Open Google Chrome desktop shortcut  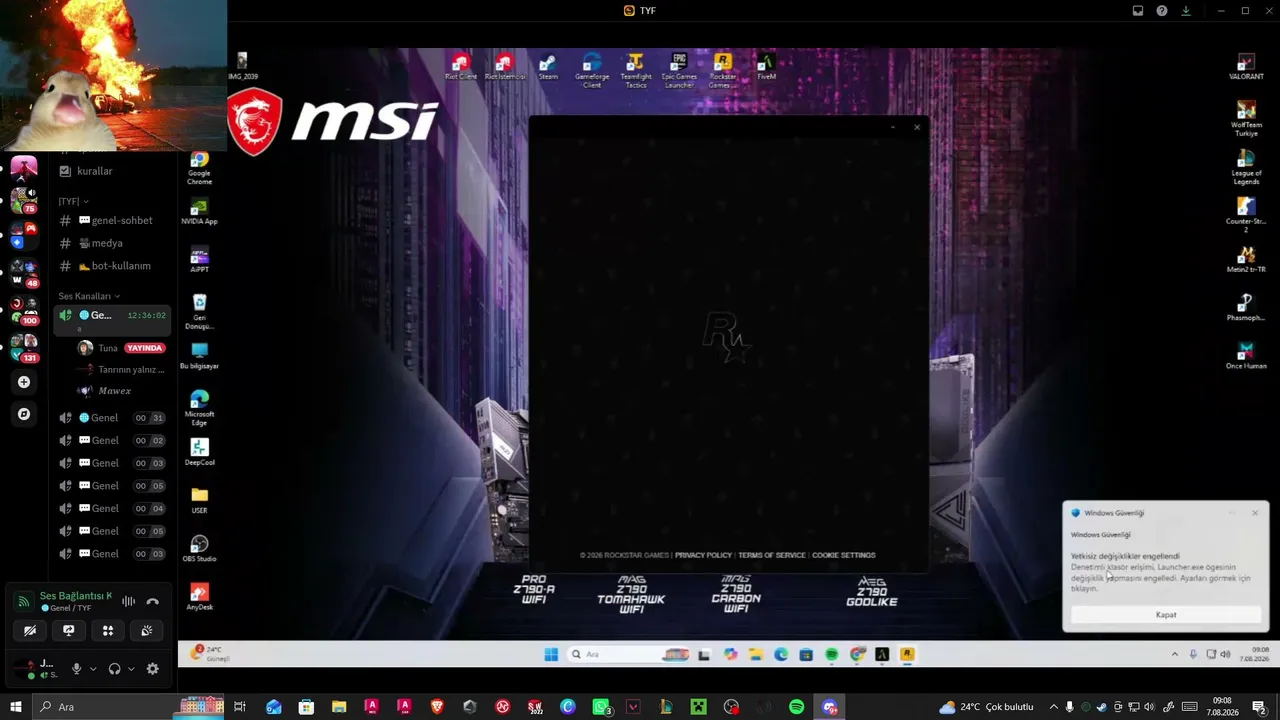tap(199, 169)
